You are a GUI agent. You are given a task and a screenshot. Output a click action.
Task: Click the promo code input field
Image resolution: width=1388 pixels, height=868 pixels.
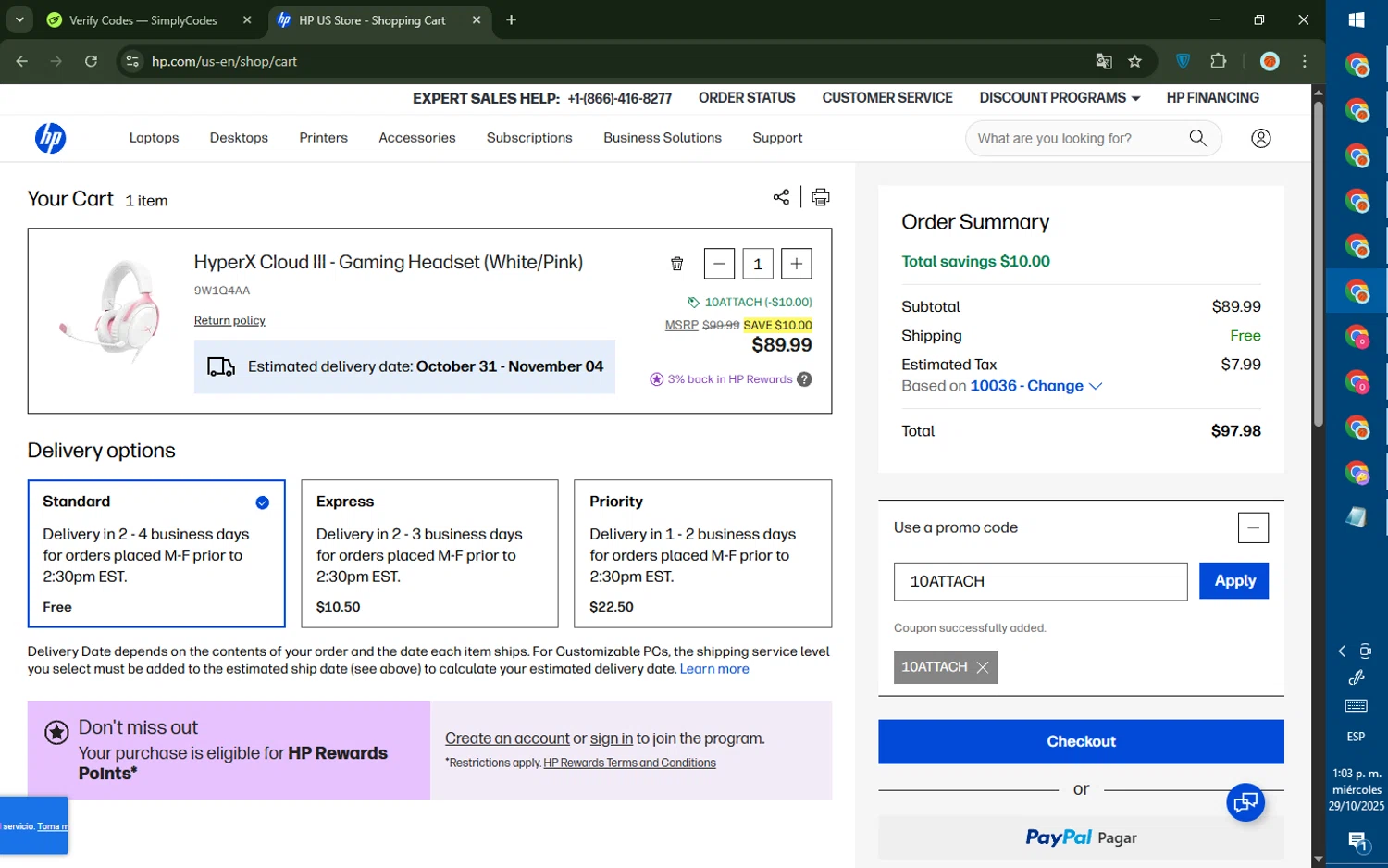tap(1039, 581)
